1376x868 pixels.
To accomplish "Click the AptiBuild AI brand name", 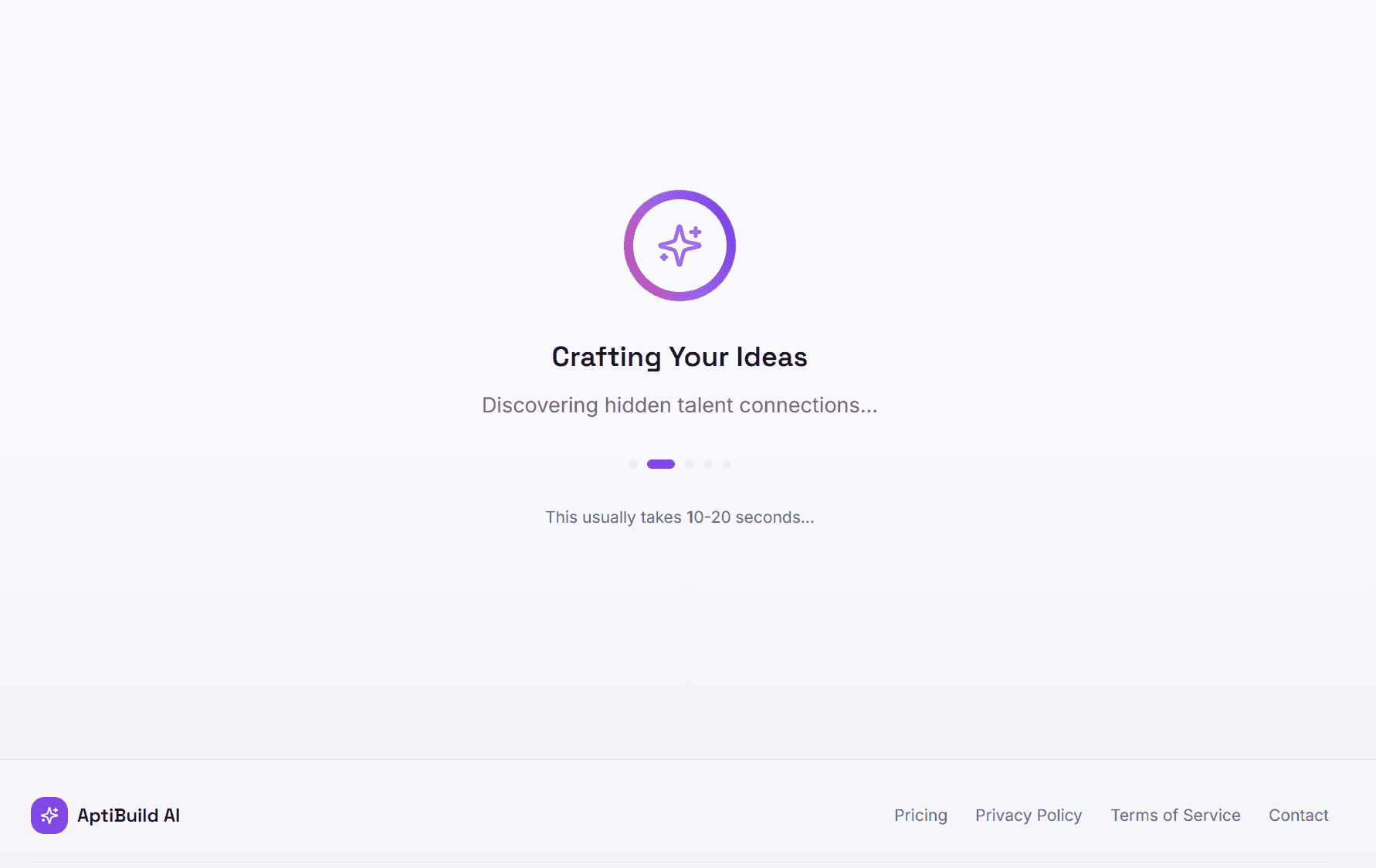I will point(129,815).
